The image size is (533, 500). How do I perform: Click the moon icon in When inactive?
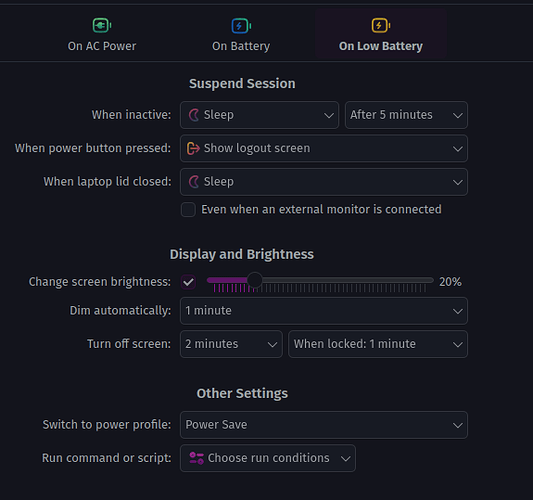coord(194,115)
